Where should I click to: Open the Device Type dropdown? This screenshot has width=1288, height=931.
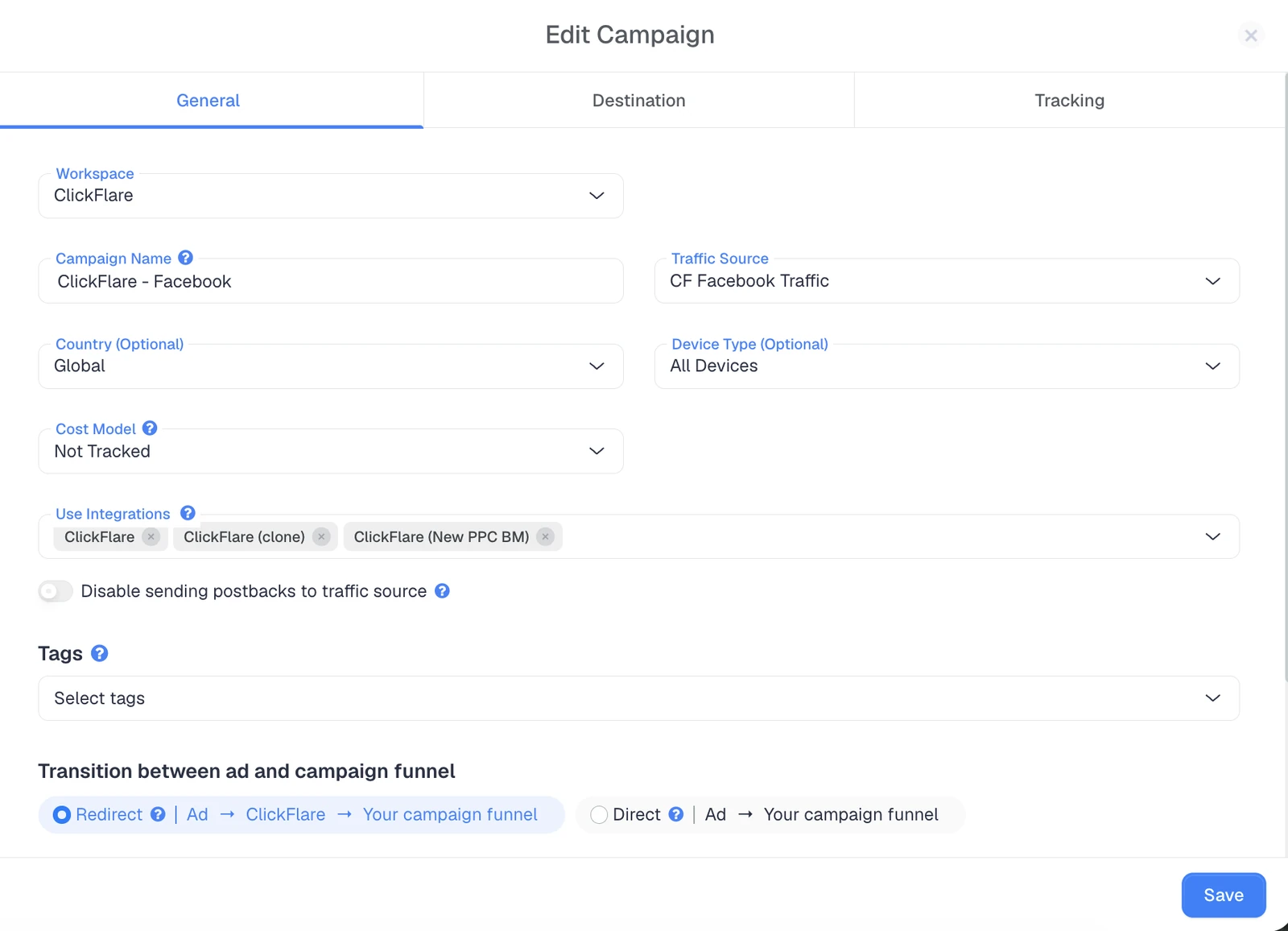(947, 366)
